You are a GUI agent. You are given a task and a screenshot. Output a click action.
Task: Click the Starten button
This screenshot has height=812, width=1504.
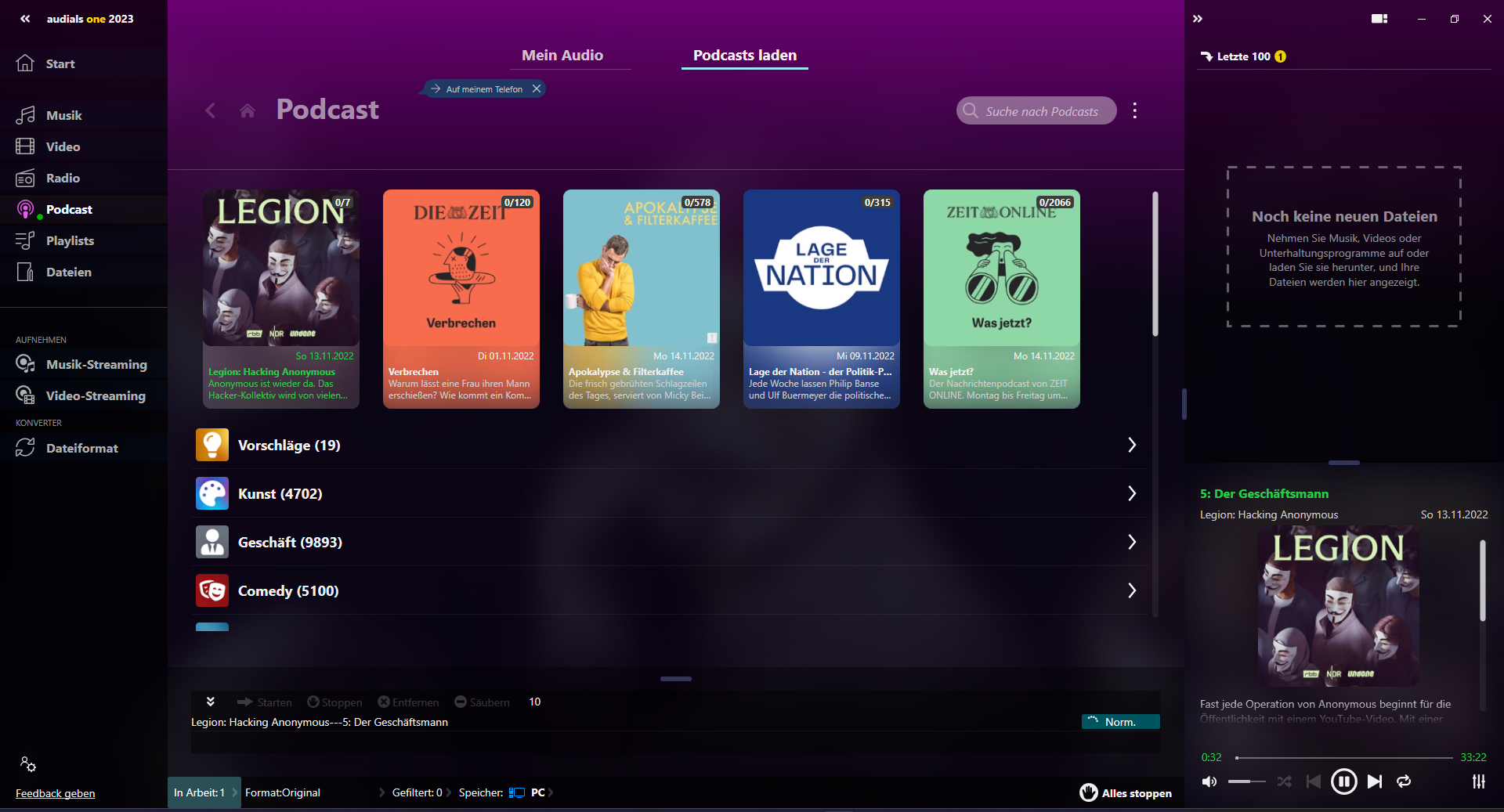[x=265, y=702]
